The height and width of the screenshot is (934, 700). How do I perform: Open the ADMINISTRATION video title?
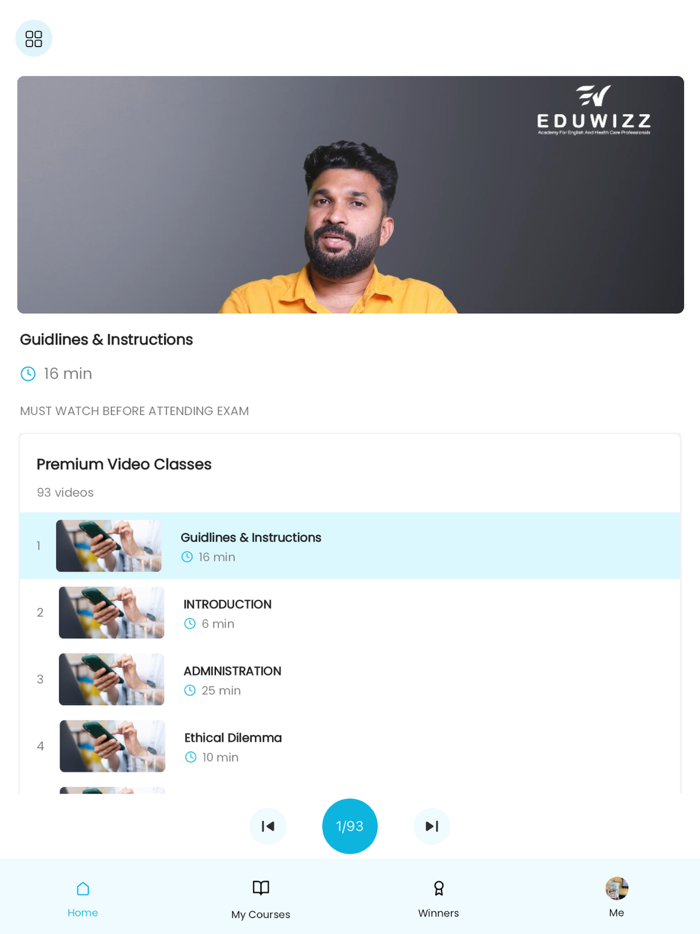pyautogui.click(x=232, y=671)
